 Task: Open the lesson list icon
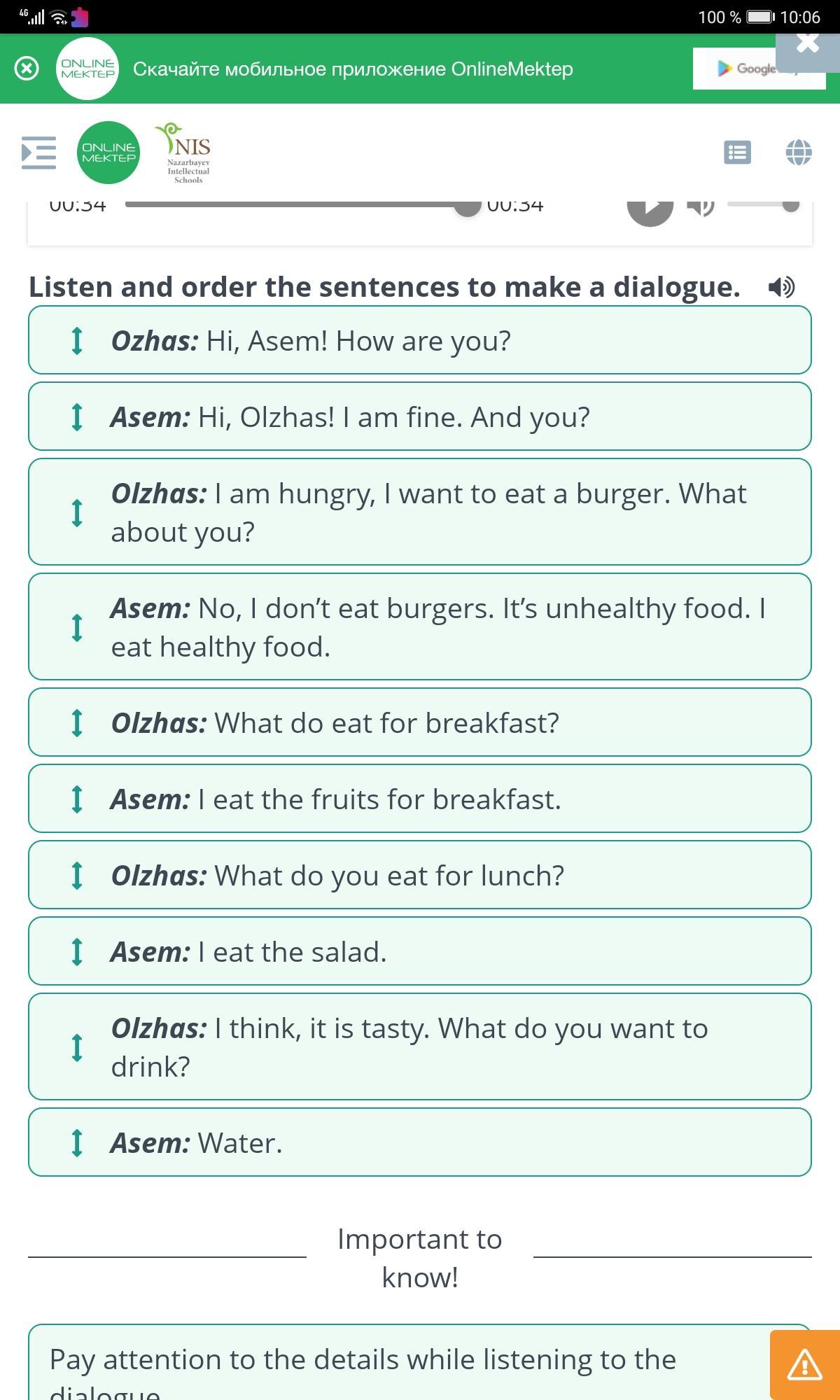click(737, 153)
